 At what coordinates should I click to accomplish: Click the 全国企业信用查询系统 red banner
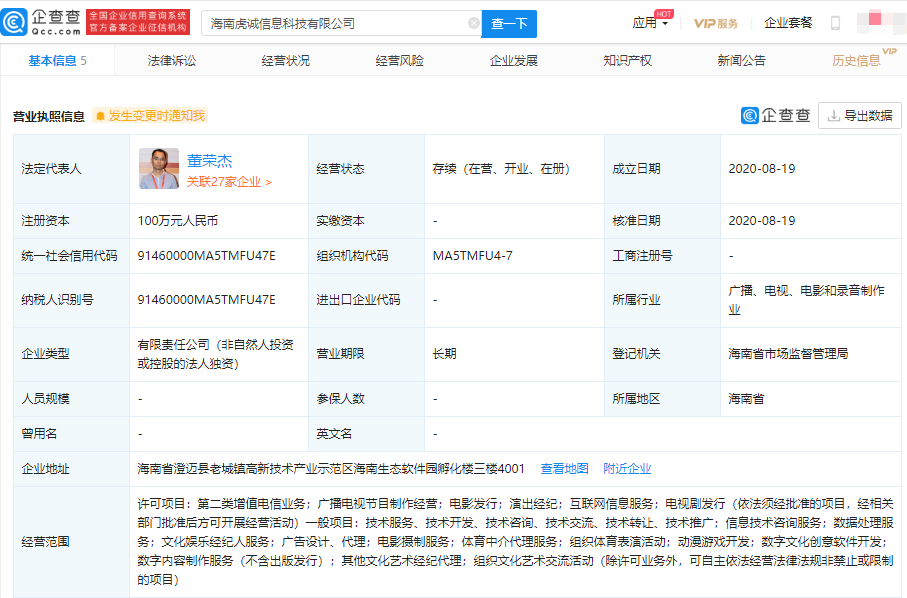138,22
